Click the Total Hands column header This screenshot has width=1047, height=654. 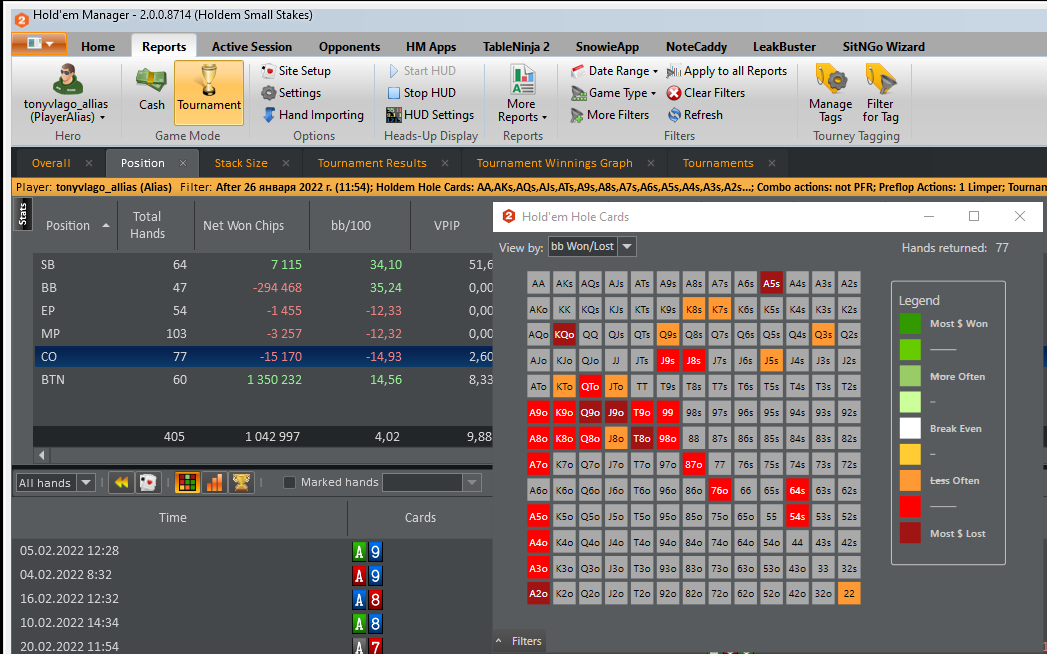point(147,225)
